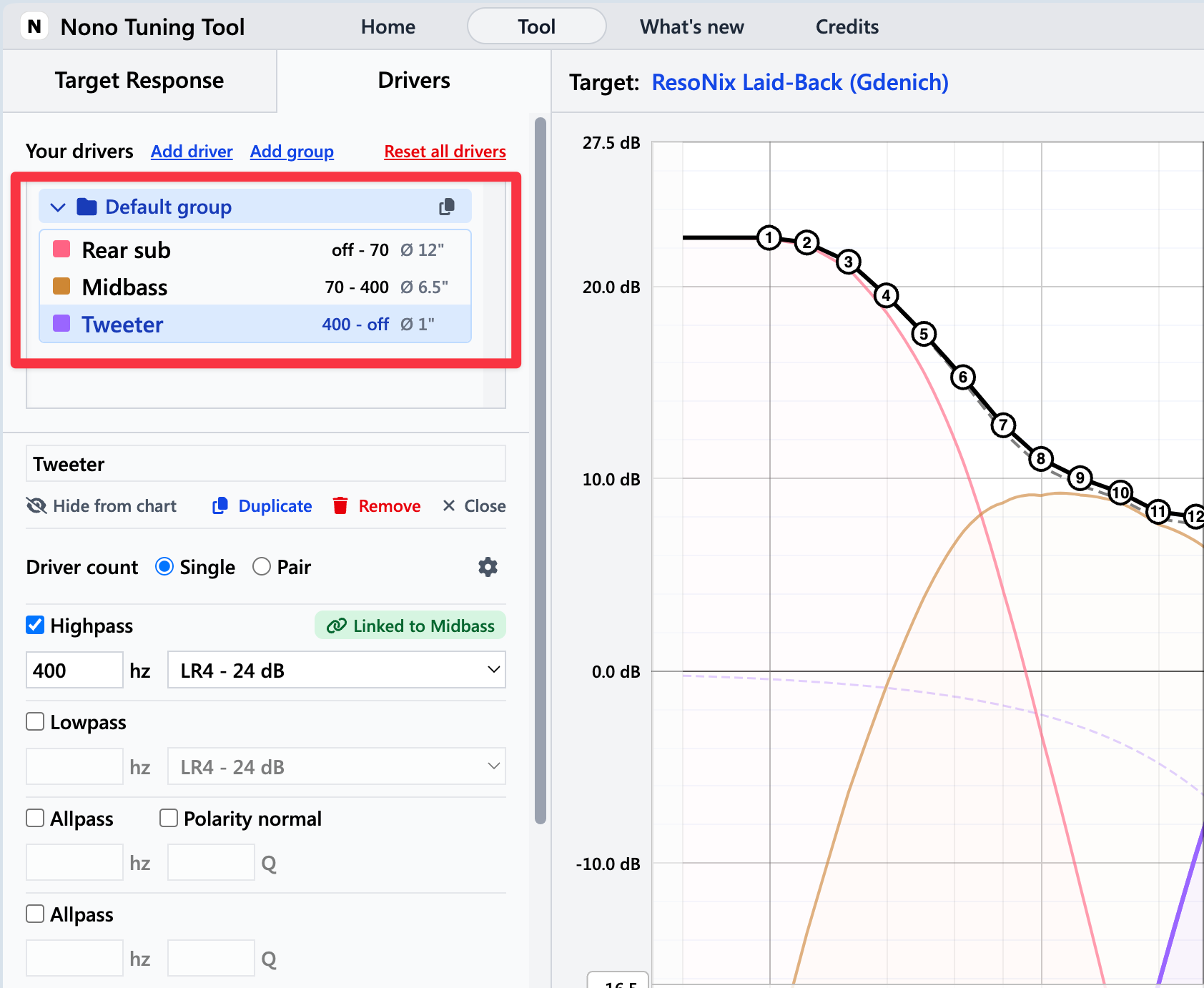This screenshot has width=1204, height=988.
Task: Enable the Lowpass checkbox
Action: coord(35,722)
